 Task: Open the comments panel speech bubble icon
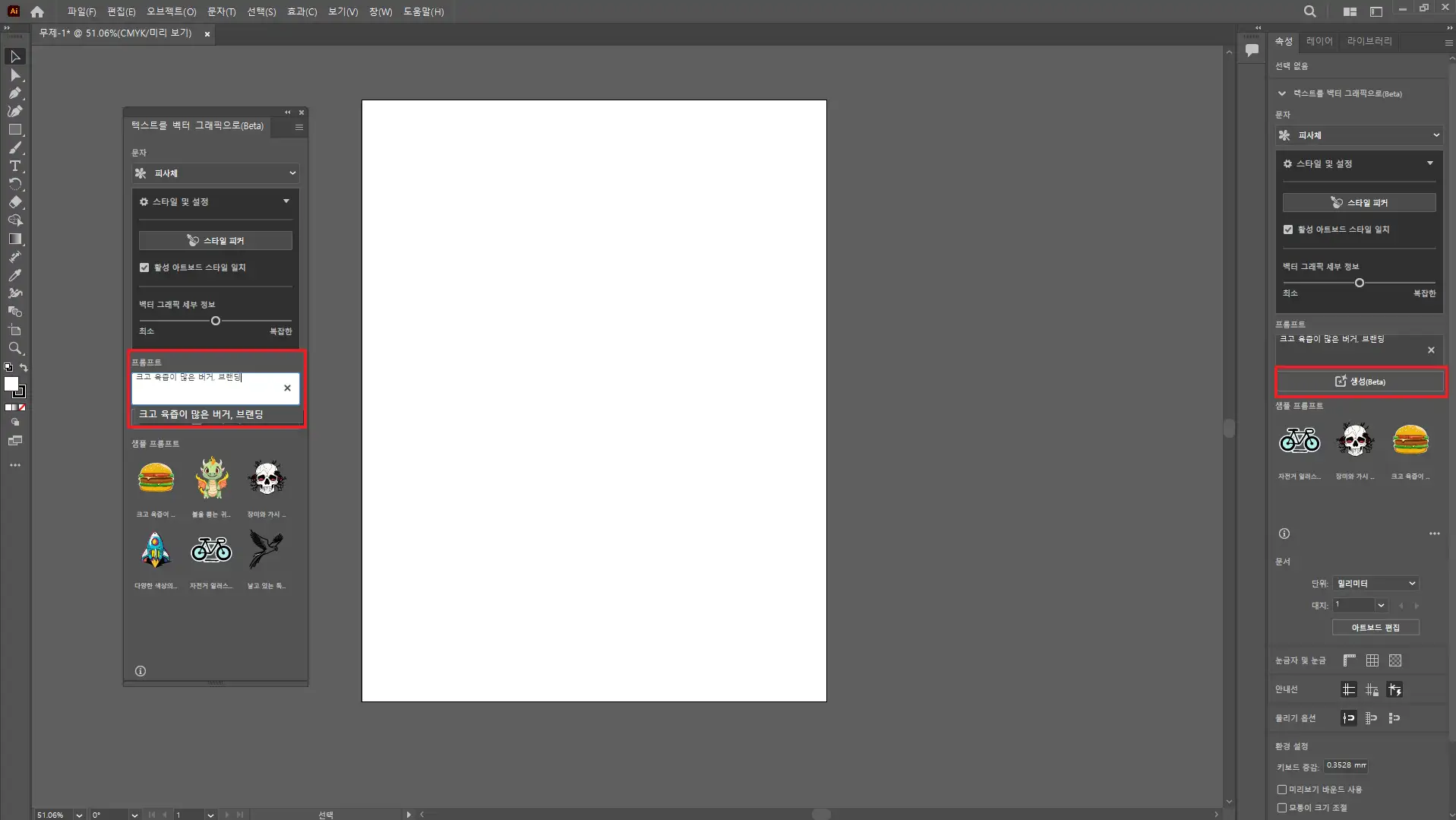pos(1252,50)
